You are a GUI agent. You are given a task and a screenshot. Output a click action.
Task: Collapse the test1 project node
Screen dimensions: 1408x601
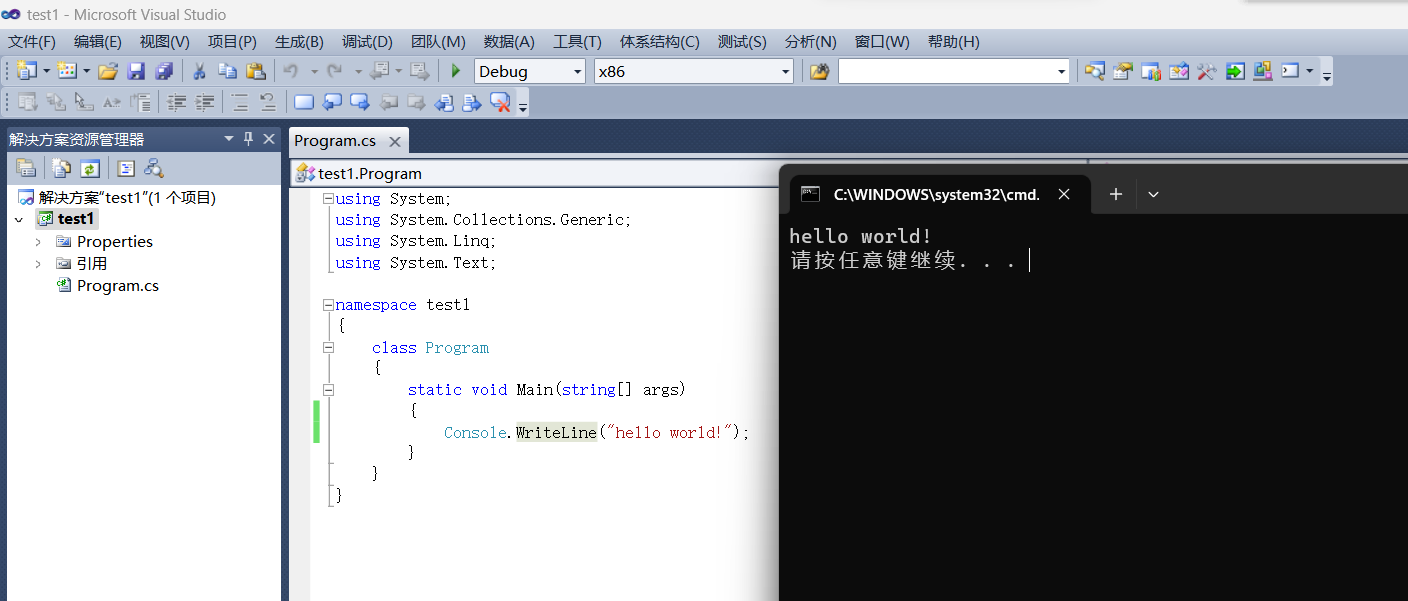[x=18, y=219]
